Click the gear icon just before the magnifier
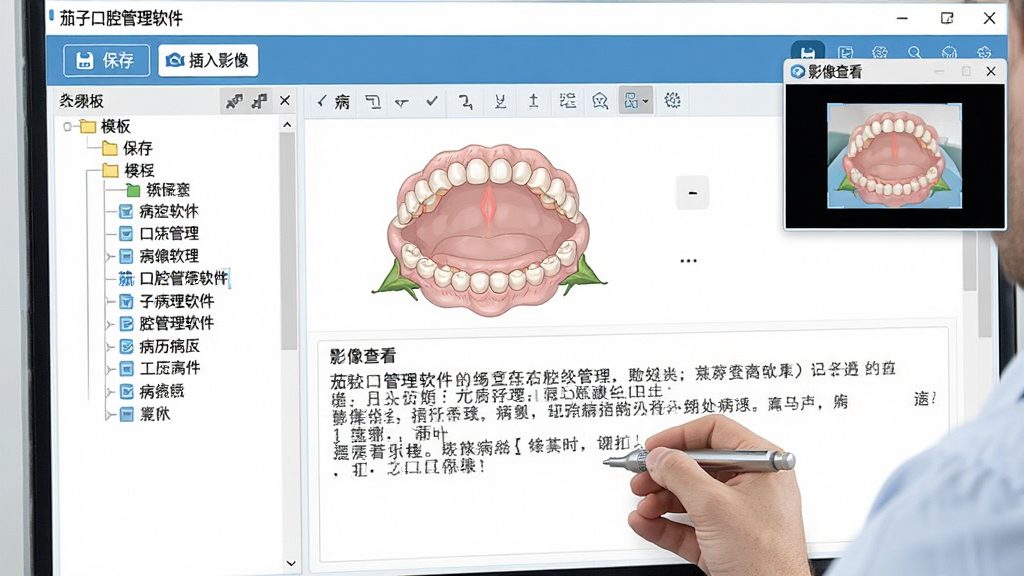The width and height of the screenshot is (1024, 576). point(880,52)
